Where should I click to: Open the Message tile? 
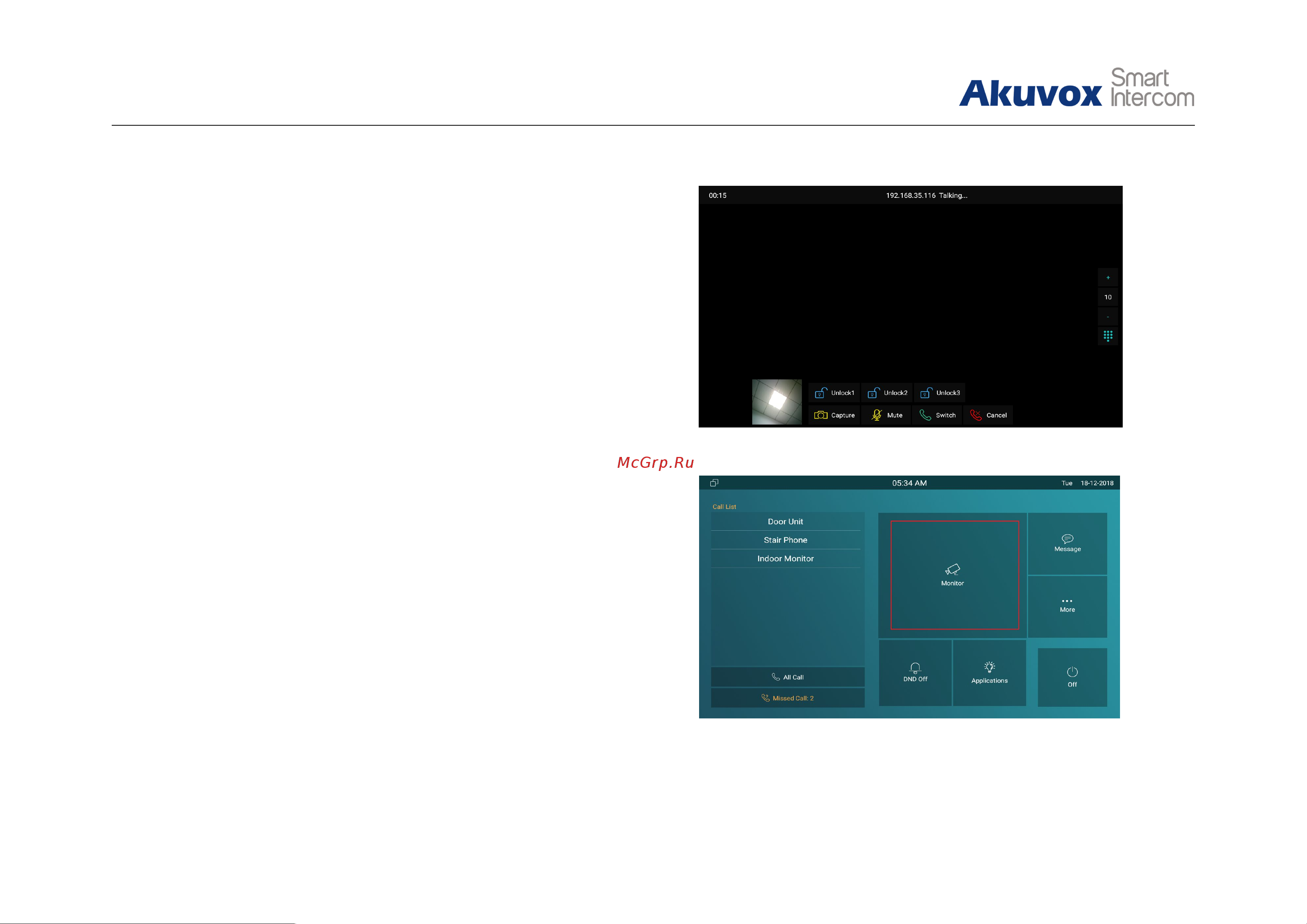(x=1067, y=544)
